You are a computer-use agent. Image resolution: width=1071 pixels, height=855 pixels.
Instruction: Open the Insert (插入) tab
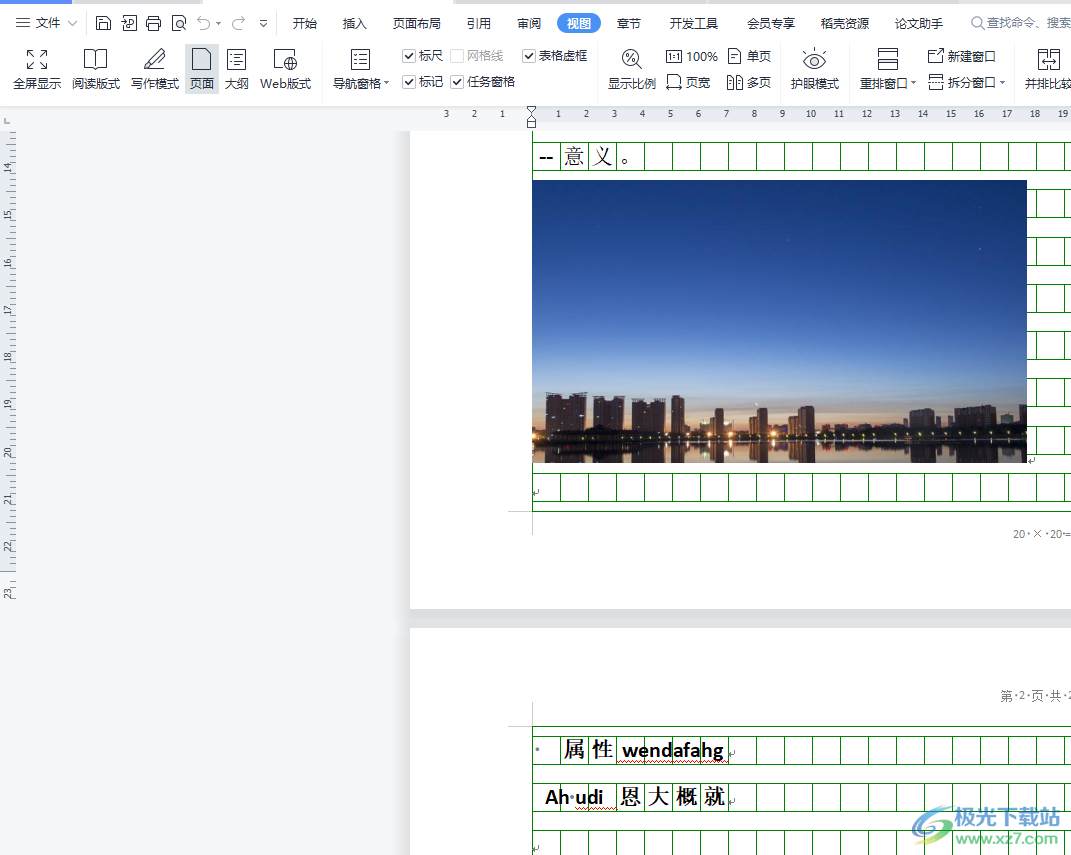click(x=354, y=23)
